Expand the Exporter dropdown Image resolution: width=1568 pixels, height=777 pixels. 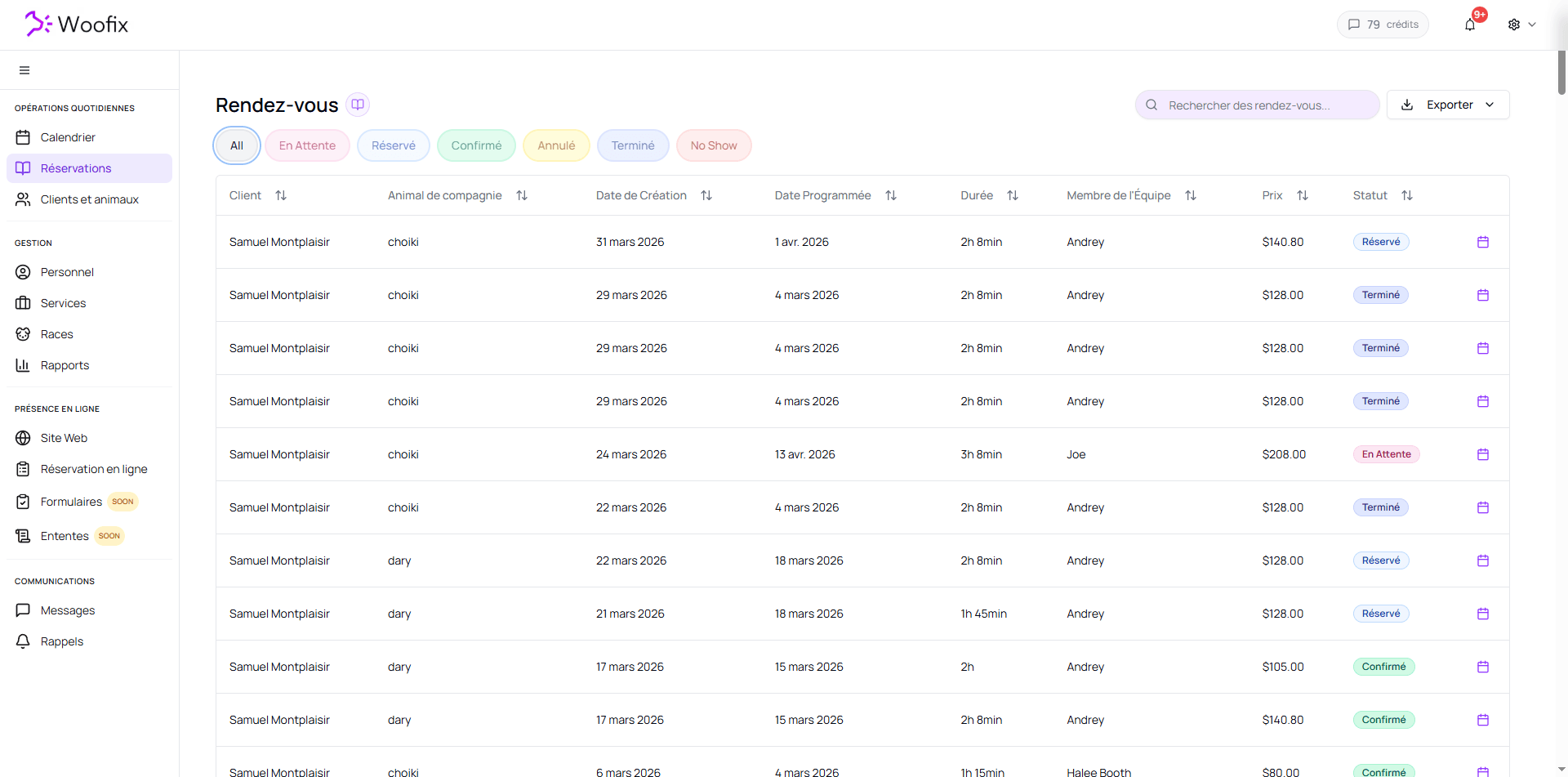tap(1447, 105)
